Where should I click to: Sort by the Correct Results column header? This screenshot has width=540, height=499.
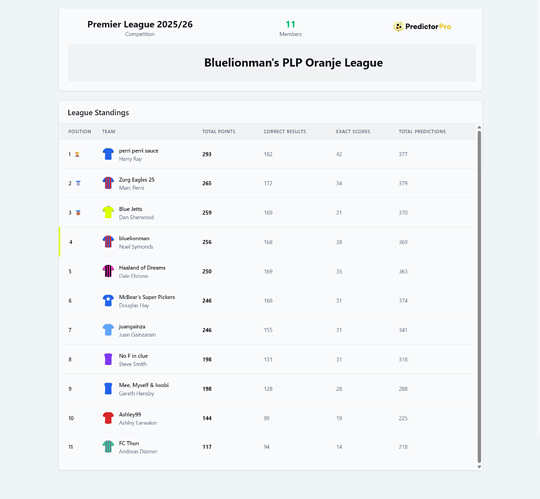[x=285, y=132]
